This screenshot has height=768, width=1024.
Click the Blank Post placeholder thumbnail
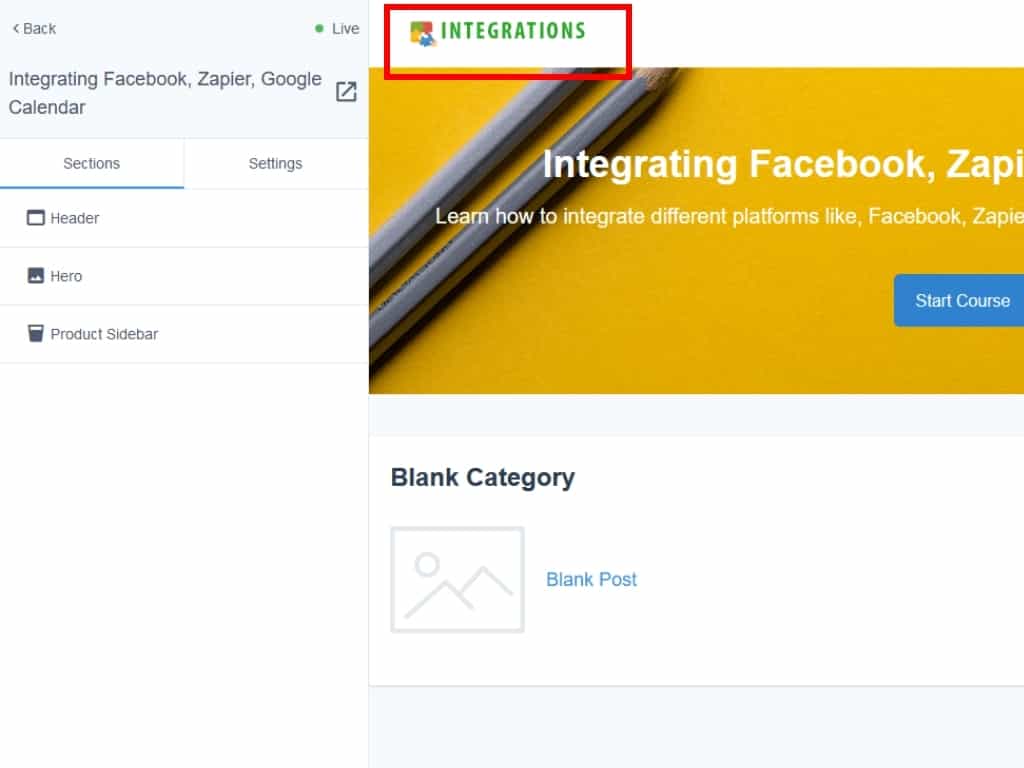[x=457, y=579]
